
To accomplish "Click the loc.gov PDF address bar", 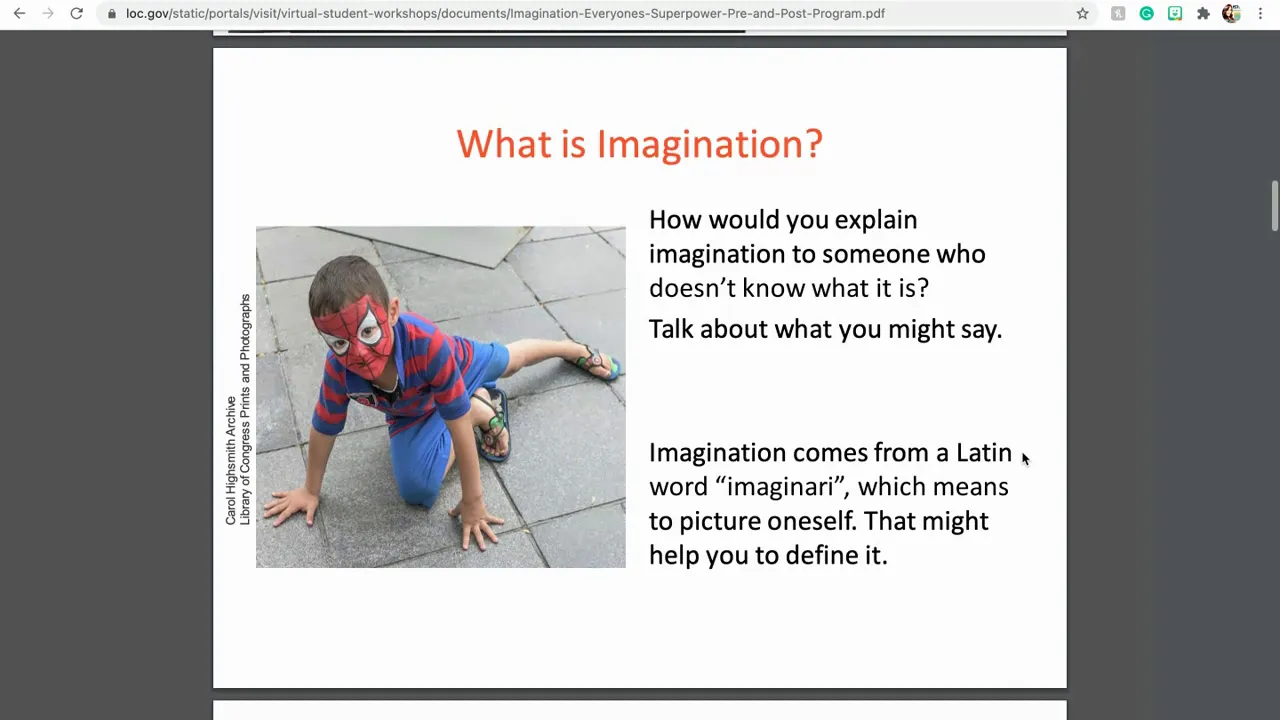I will tap(505, 14).
